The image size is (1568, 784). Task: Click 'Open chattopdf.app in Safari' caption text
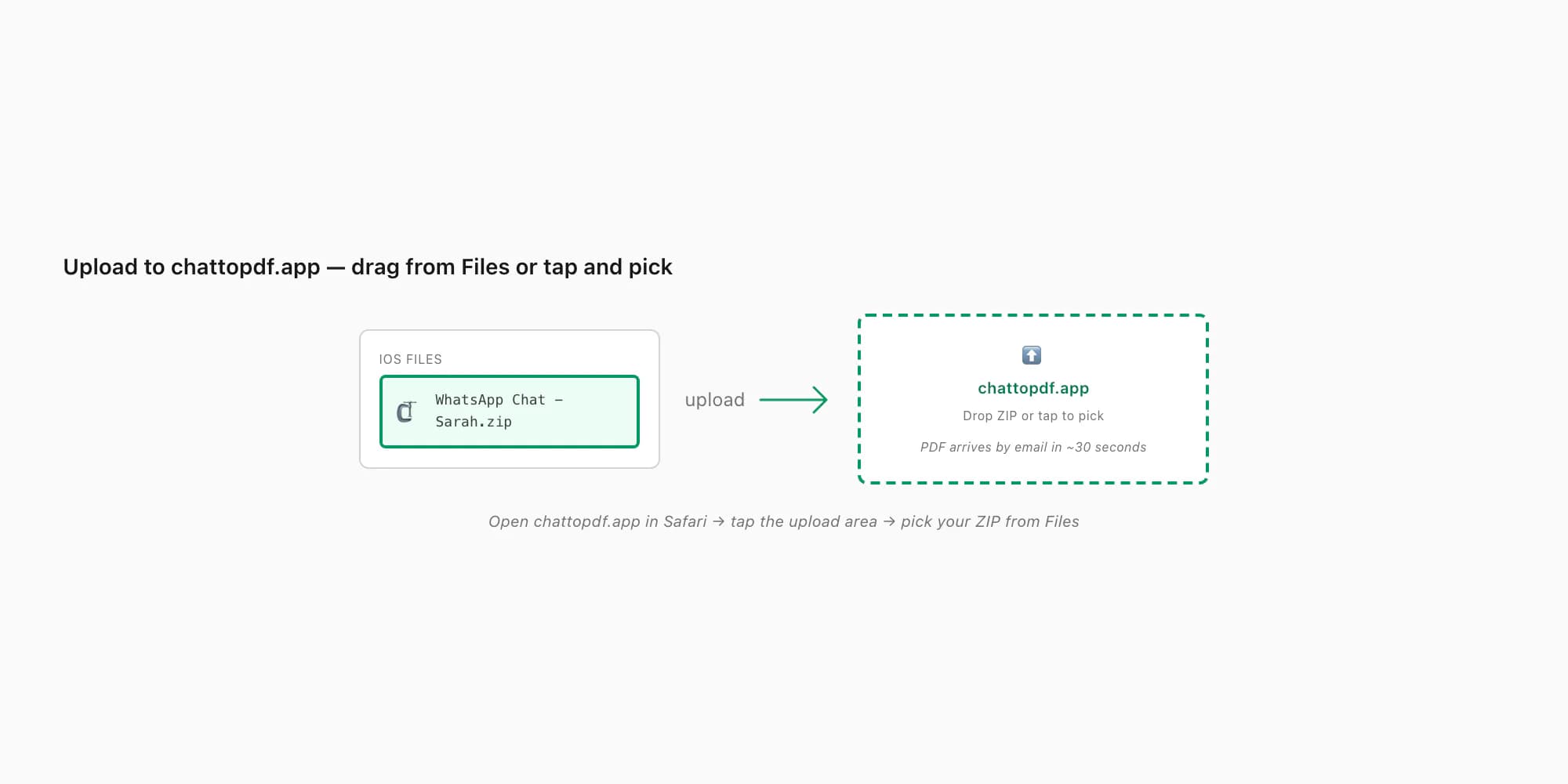pyautogui.click(x=597, y=521)
